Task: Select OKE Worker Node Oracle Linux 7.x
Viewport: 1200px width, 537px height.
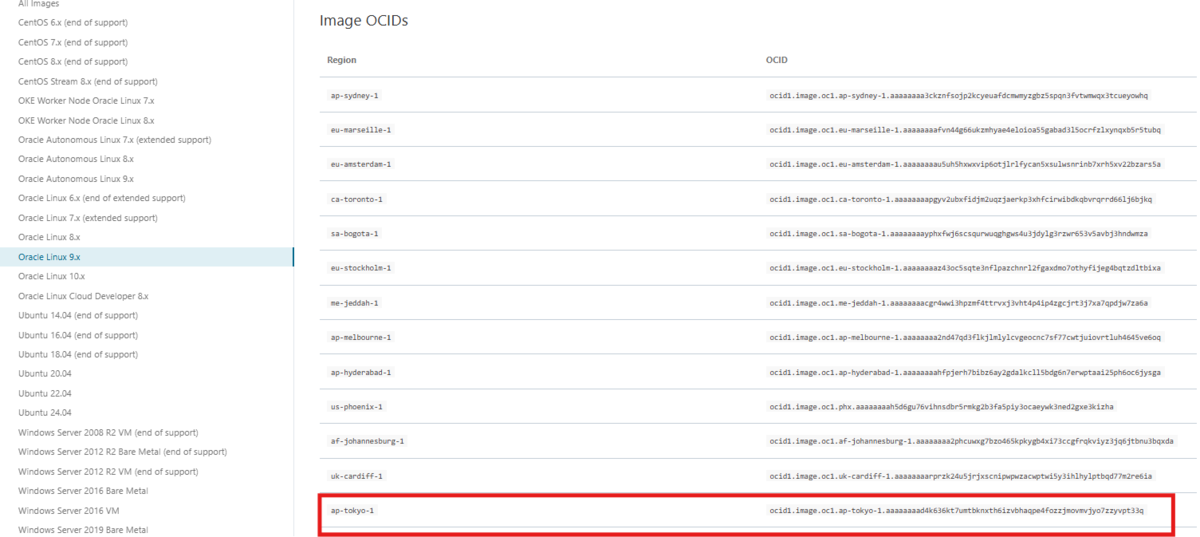Action: 86,101
